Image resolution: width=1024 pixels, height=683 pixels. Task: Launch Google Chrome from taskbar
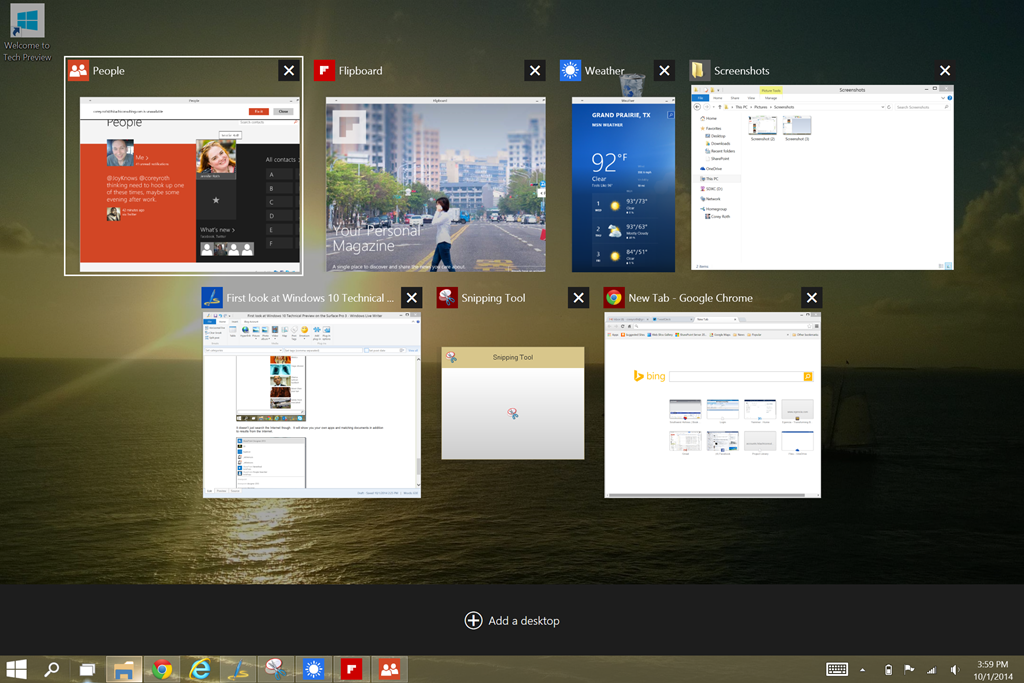click(x=162, y=669)
